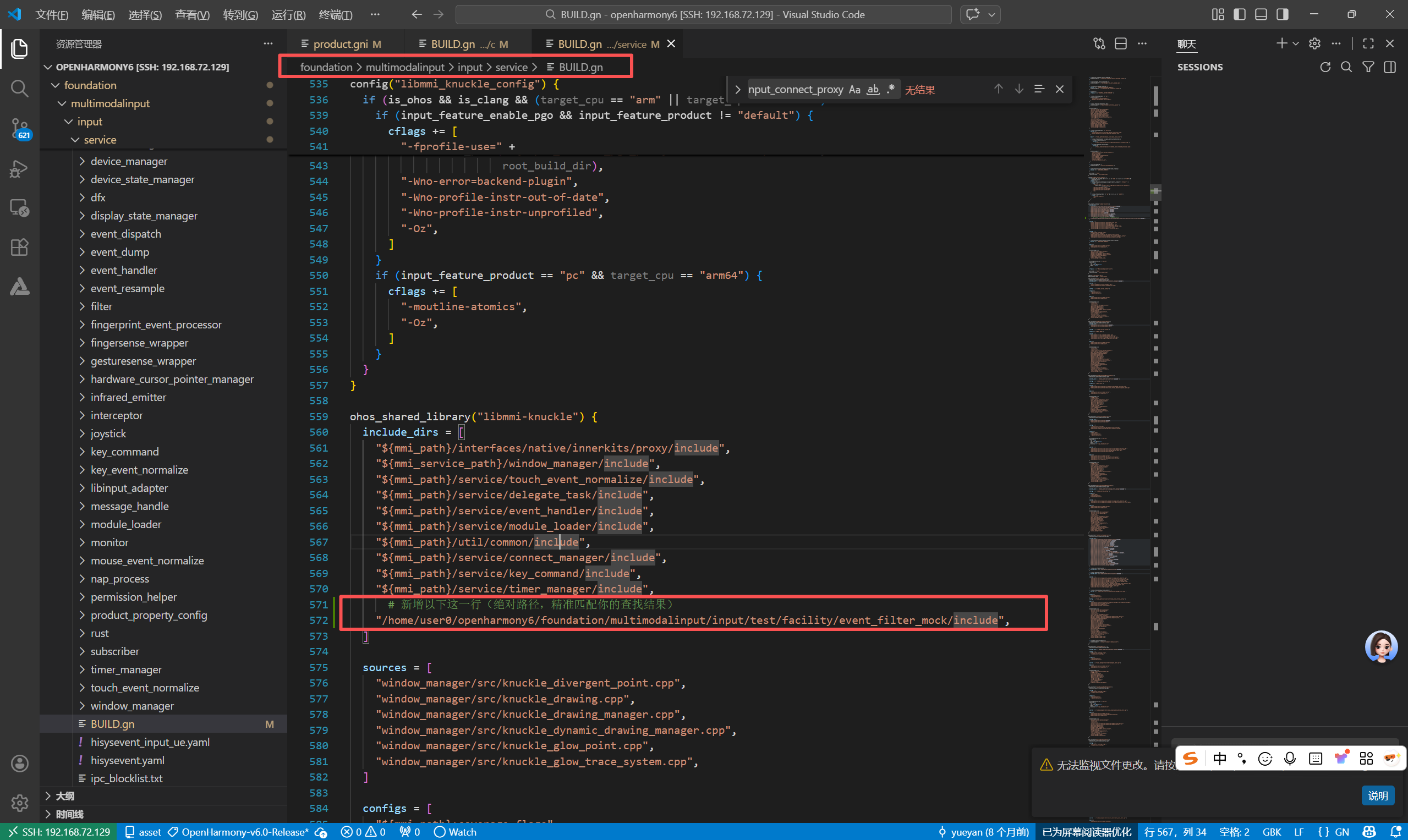
Task: Click the find input containing nput_connect_proxy
Action: point(795,90)
